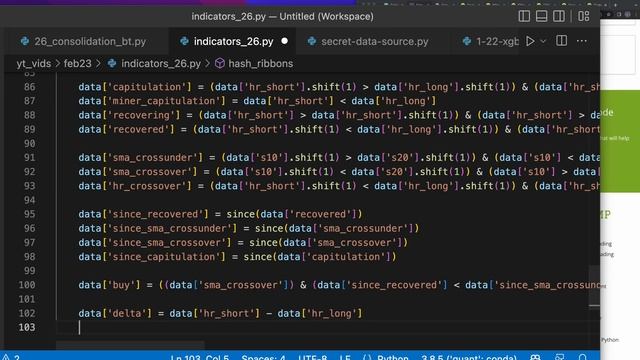This screenshot has height=360, width=640.
Task: Click Ln 103, Col 5 in status bar
Action: click(x=200, y=358)
